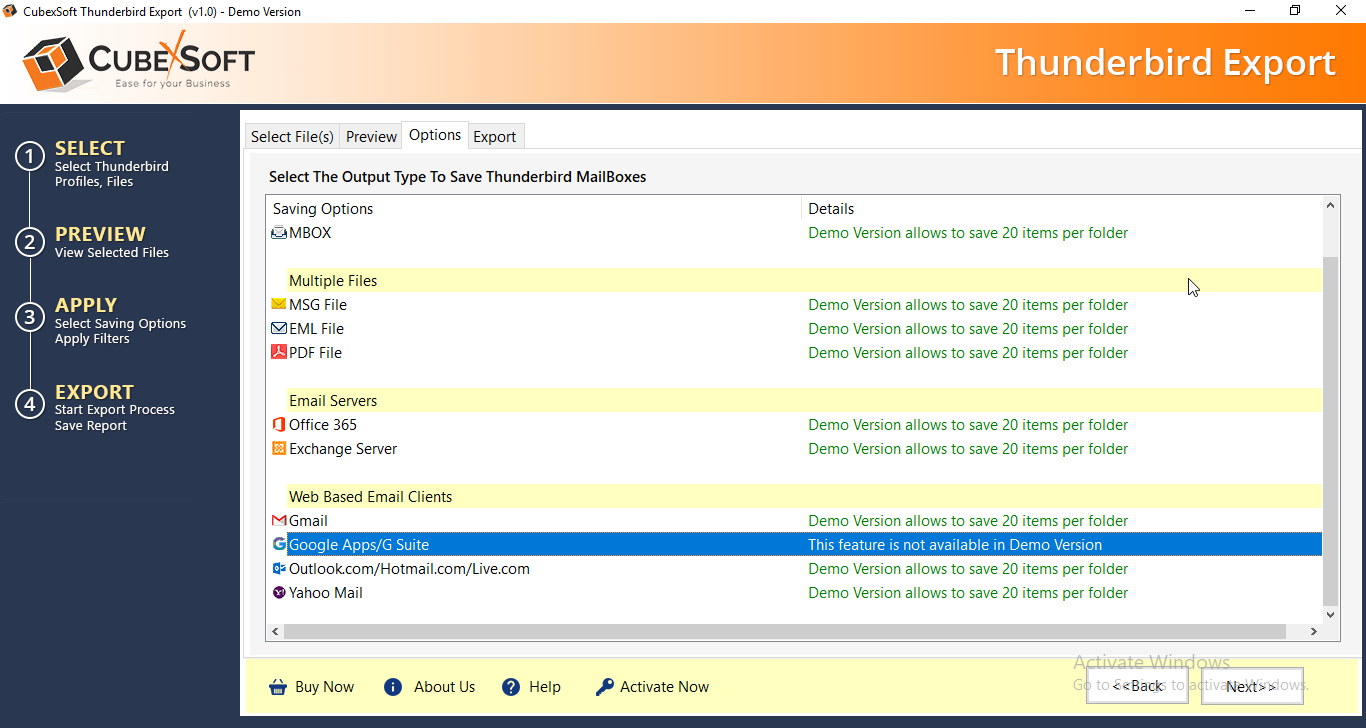This screenshot has height=728, width=1366.
Task: Click the step 3 APPLY circle
Action: (x=30, y=317)
